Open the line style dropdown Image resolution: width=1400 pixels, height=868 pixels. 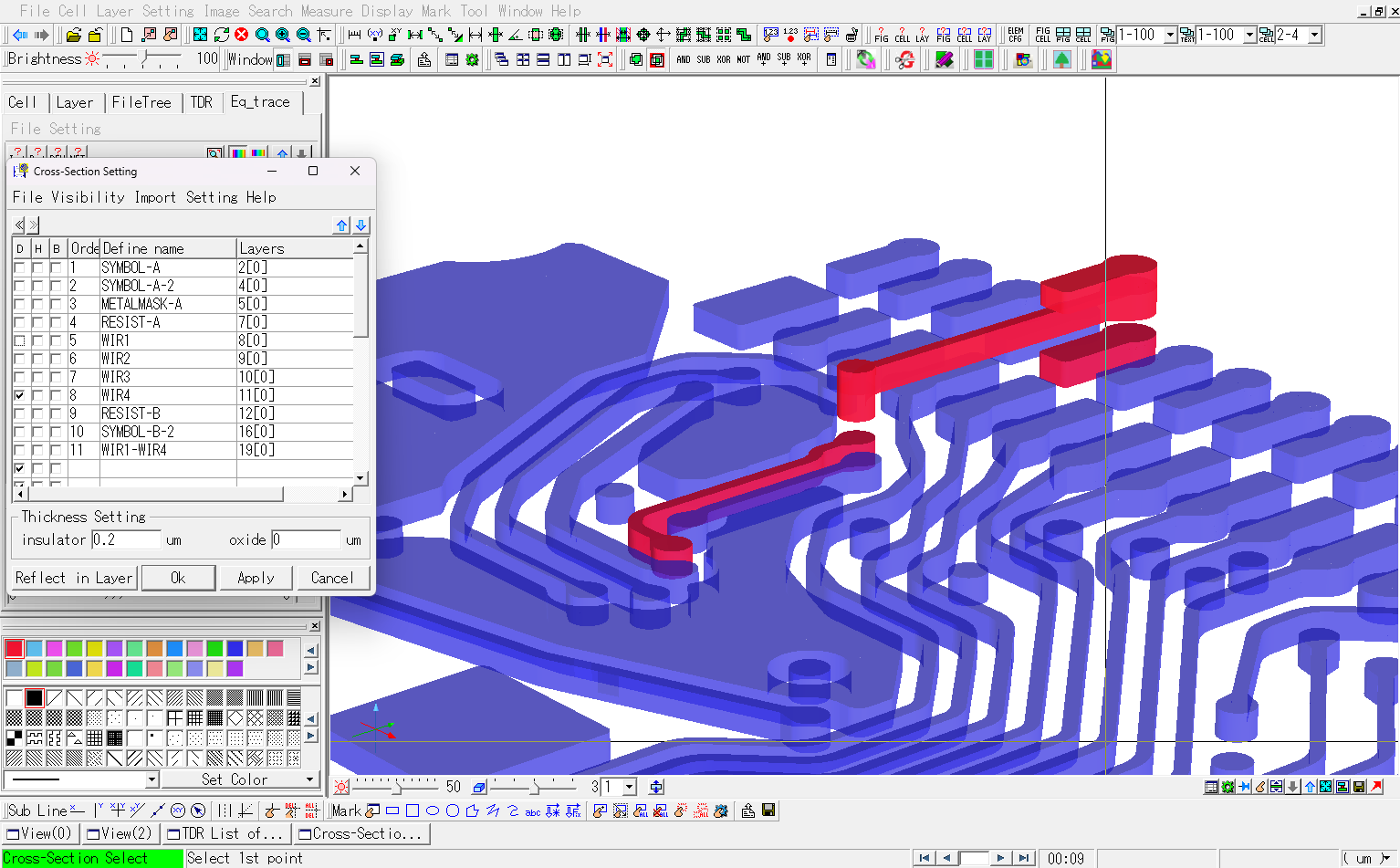point(152,779)
